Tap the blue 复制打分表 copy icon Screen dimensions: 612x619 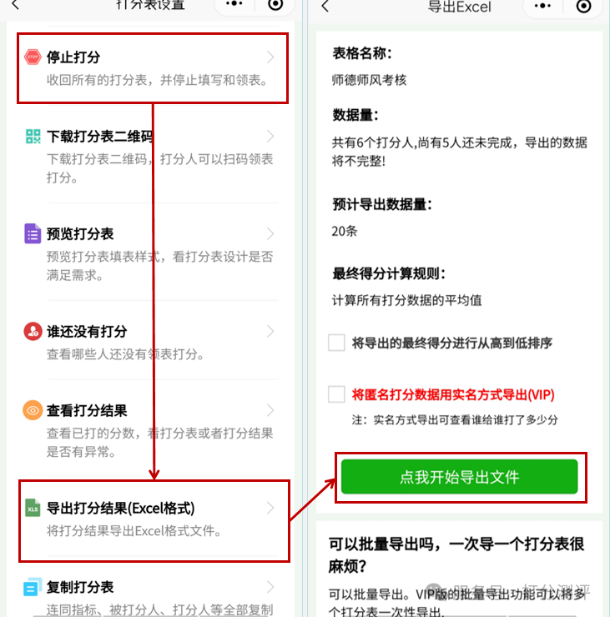click(x=33, y=587)
